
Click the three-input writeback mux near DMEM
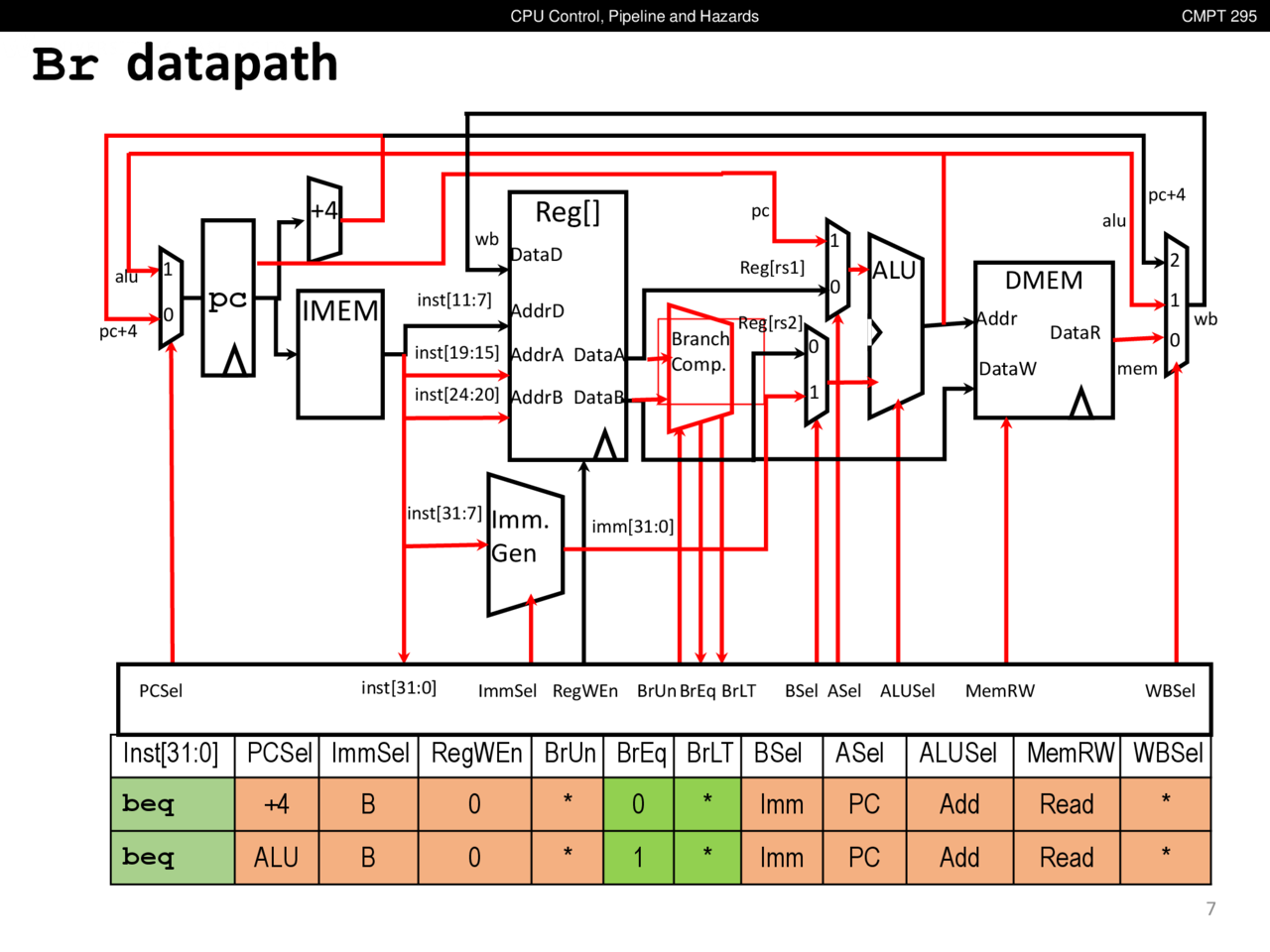(1176, 304)
